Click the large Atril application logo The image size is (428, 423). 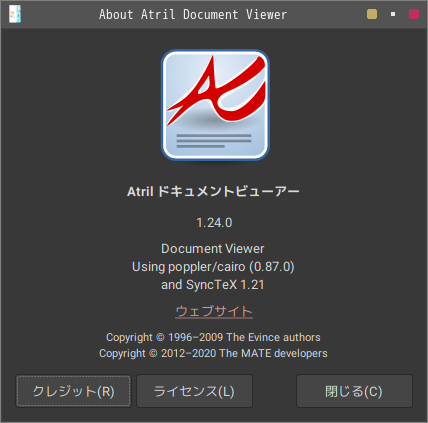click(x=215, y=105)
